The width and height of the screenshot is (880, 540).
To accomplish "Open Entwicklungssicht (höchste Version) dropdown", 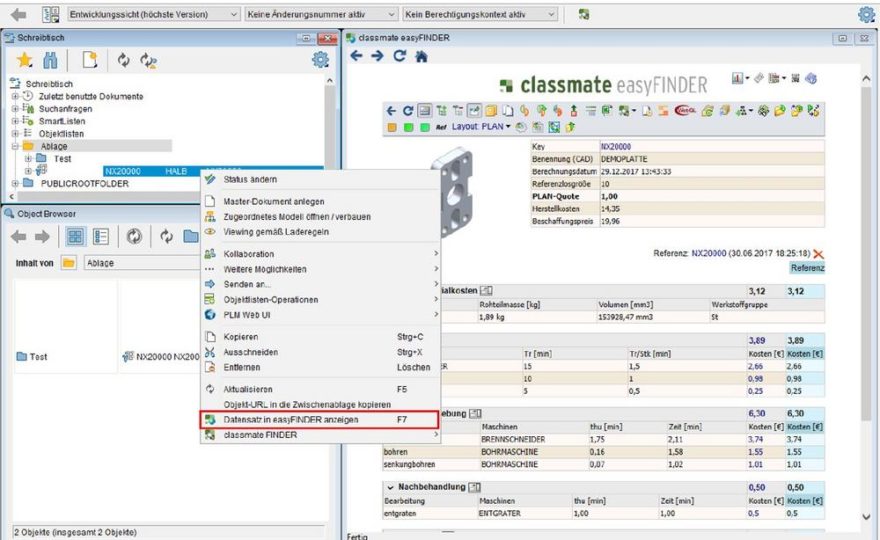I will click(154, 15).
